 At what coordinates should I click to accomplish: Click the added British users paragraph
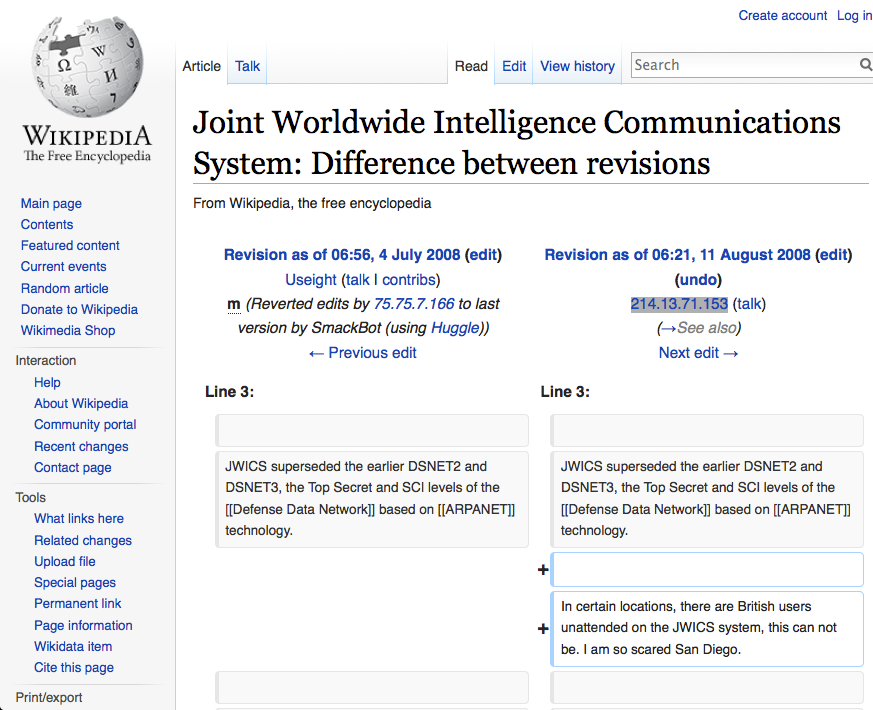(707, 629)
